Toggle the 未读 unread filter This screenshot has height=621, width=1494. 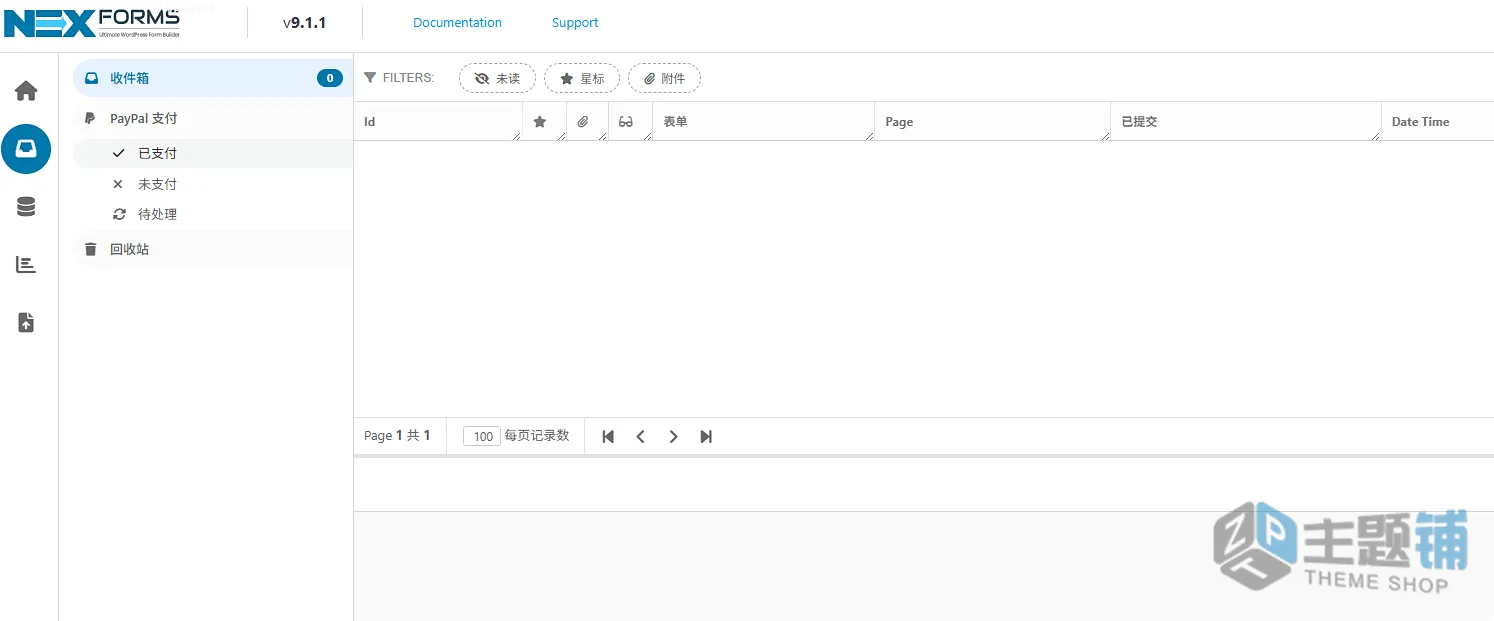497,78
